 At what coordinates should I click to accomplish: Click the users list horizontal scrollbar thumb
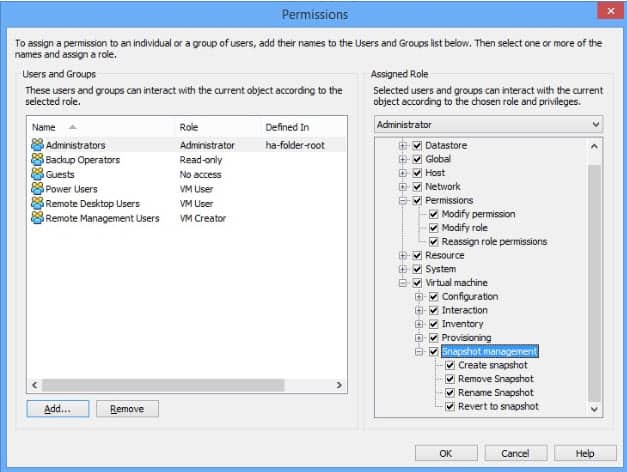163,385
